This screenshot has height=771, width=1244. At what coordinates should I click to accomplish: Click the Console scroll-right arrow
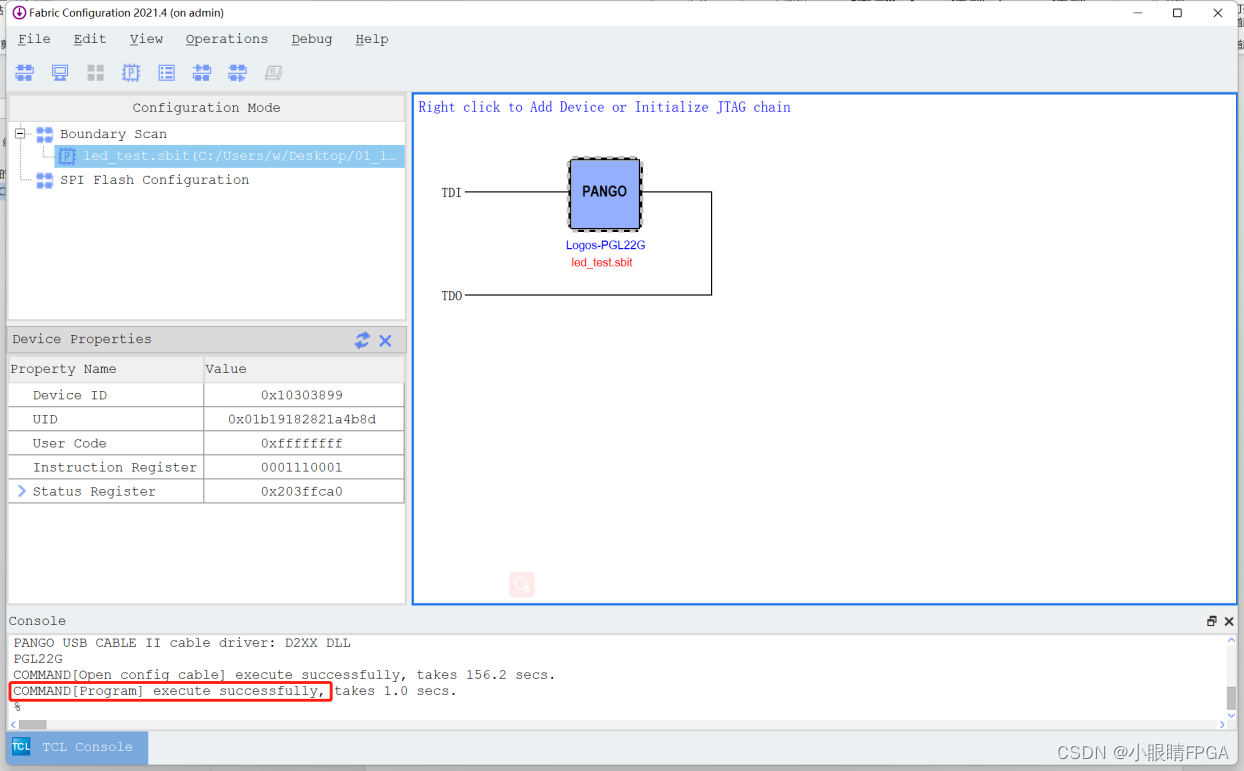(1220, 724)
